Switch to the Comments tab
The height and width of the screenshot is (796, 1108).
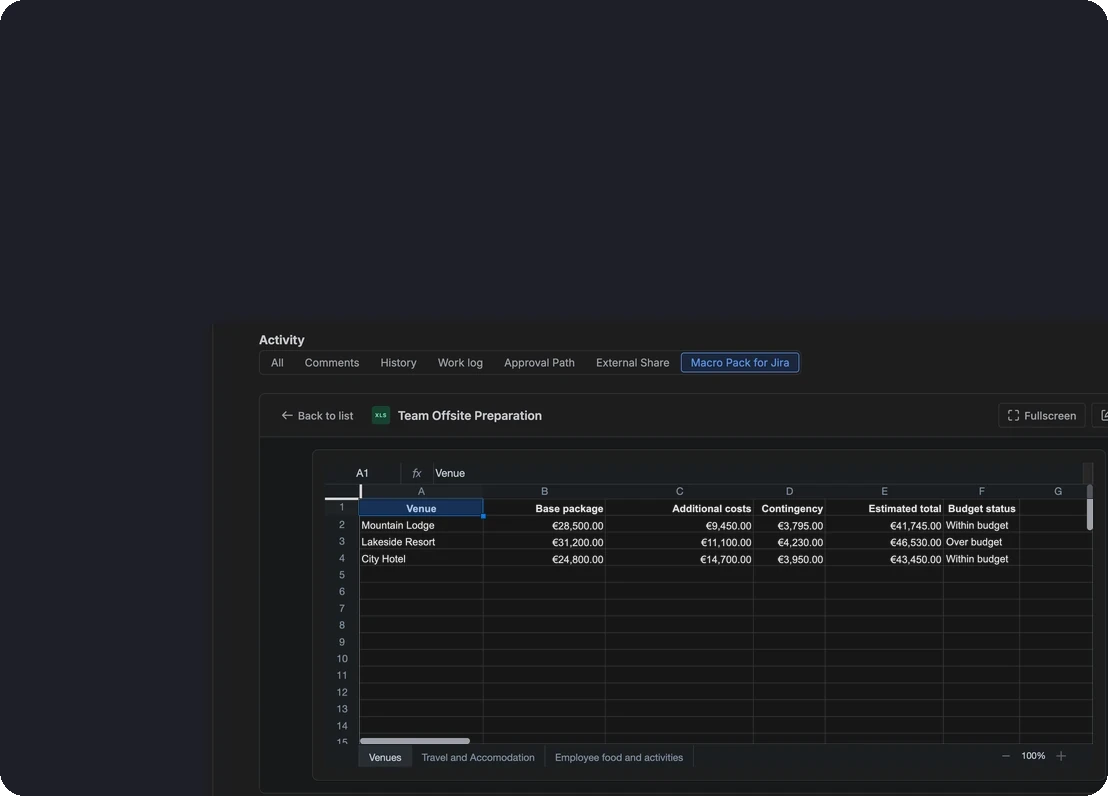331,363
